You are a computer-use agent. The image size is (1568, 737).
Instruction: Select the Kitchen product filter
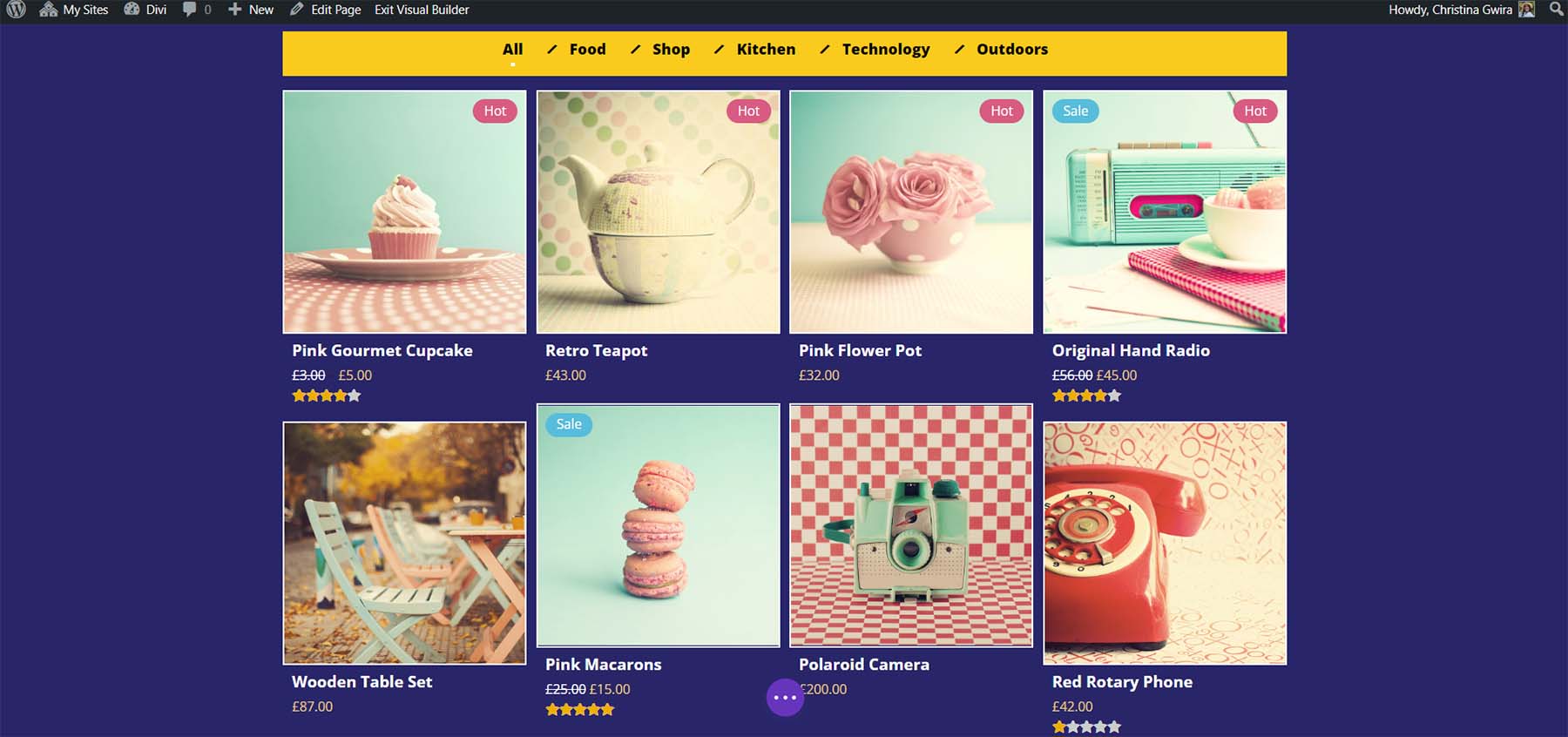coord(766,50)
